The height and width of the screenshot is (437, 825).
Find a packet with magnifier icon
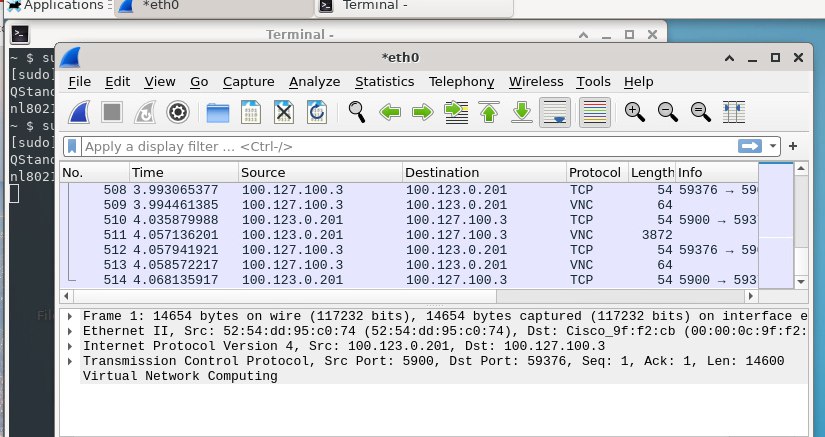[x=357, y=112]
